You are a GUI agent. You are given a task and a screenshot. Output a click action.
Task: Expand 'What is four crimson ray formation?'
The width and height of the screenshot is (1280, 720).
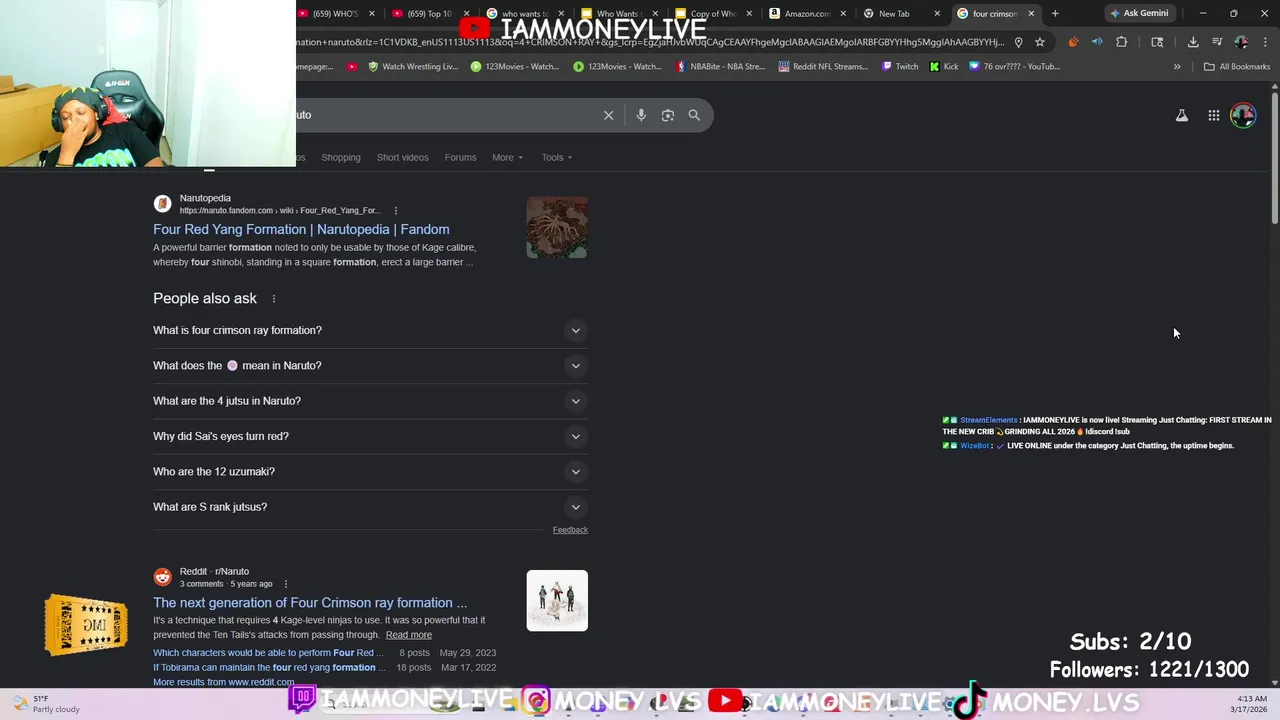(370, 330)
